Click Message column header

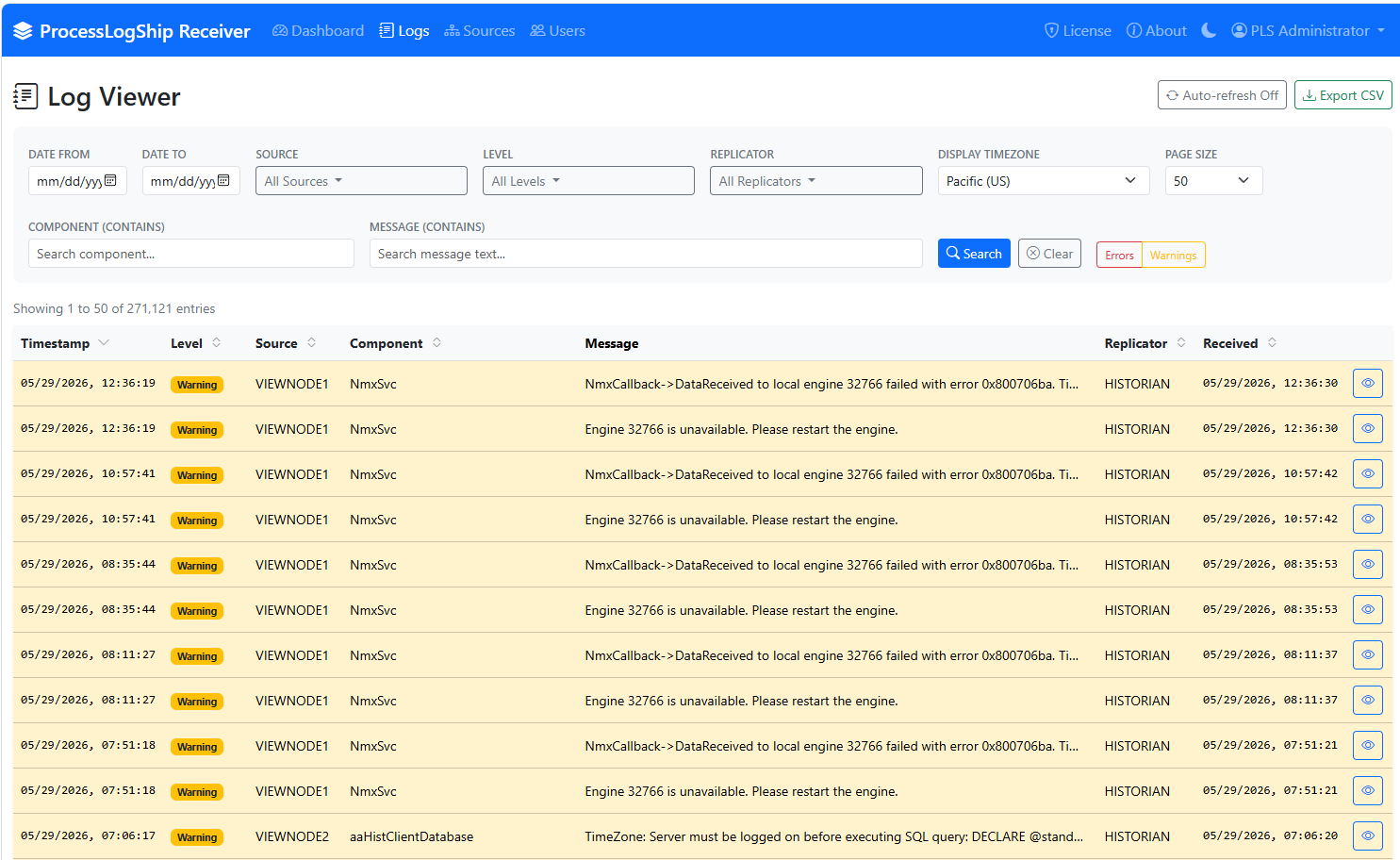click(x=612, y=343)
